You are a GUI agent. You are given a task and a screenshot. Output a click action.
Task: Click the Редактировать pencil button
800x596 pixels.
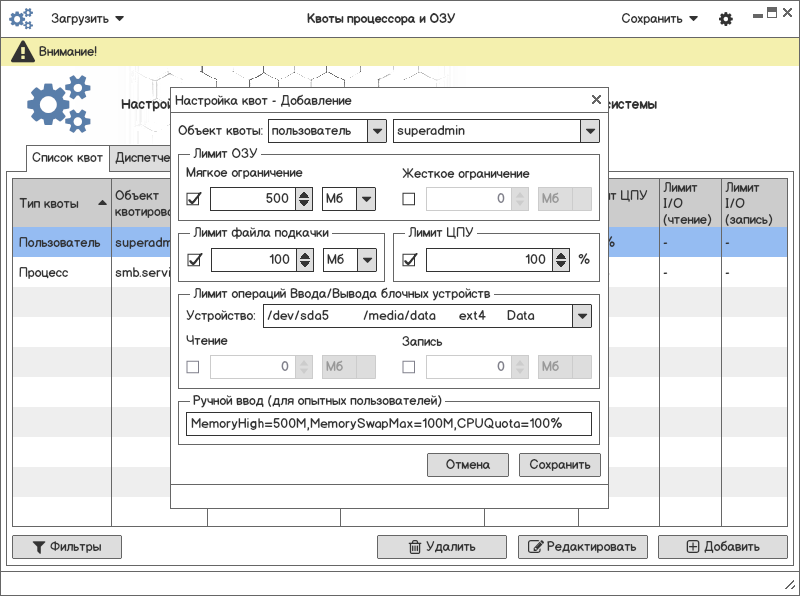(582, 547)
